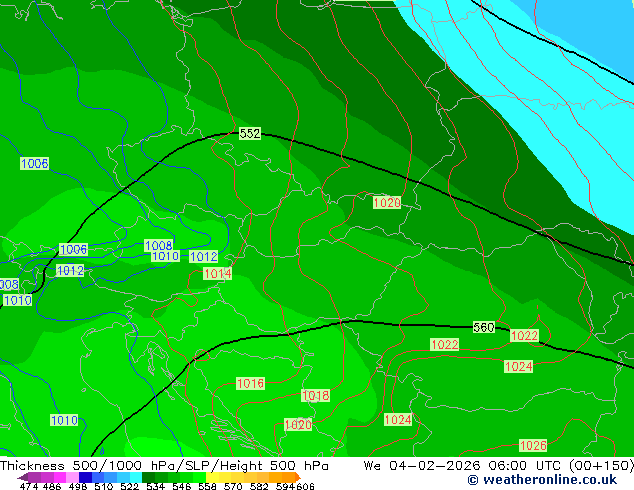Click the 570 legend value
634x490 pixels.
[x=233, y=486]
